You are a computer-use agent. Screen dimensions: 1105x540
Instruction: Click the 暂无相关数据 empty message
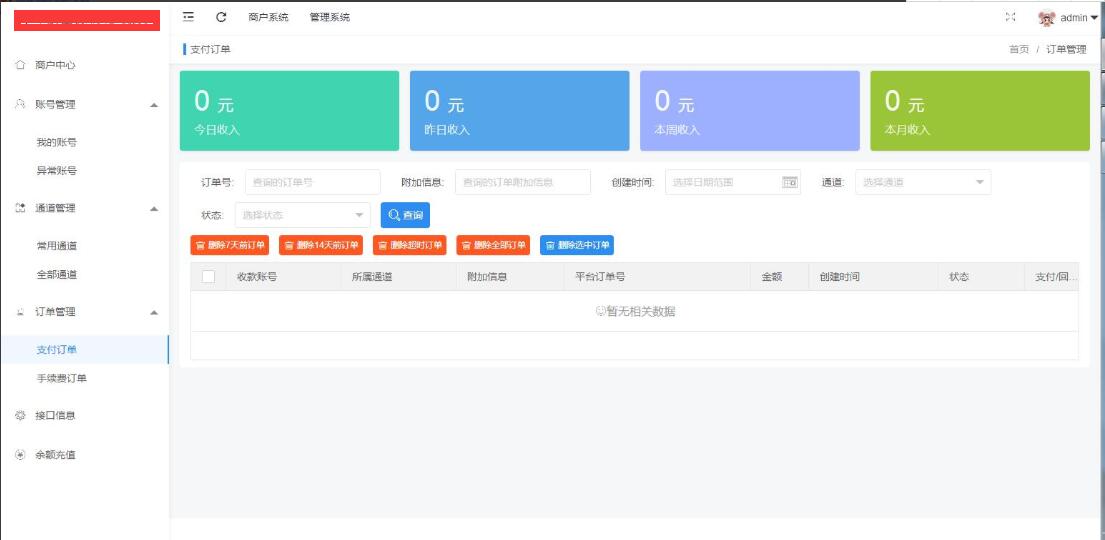tap(635, 311)
